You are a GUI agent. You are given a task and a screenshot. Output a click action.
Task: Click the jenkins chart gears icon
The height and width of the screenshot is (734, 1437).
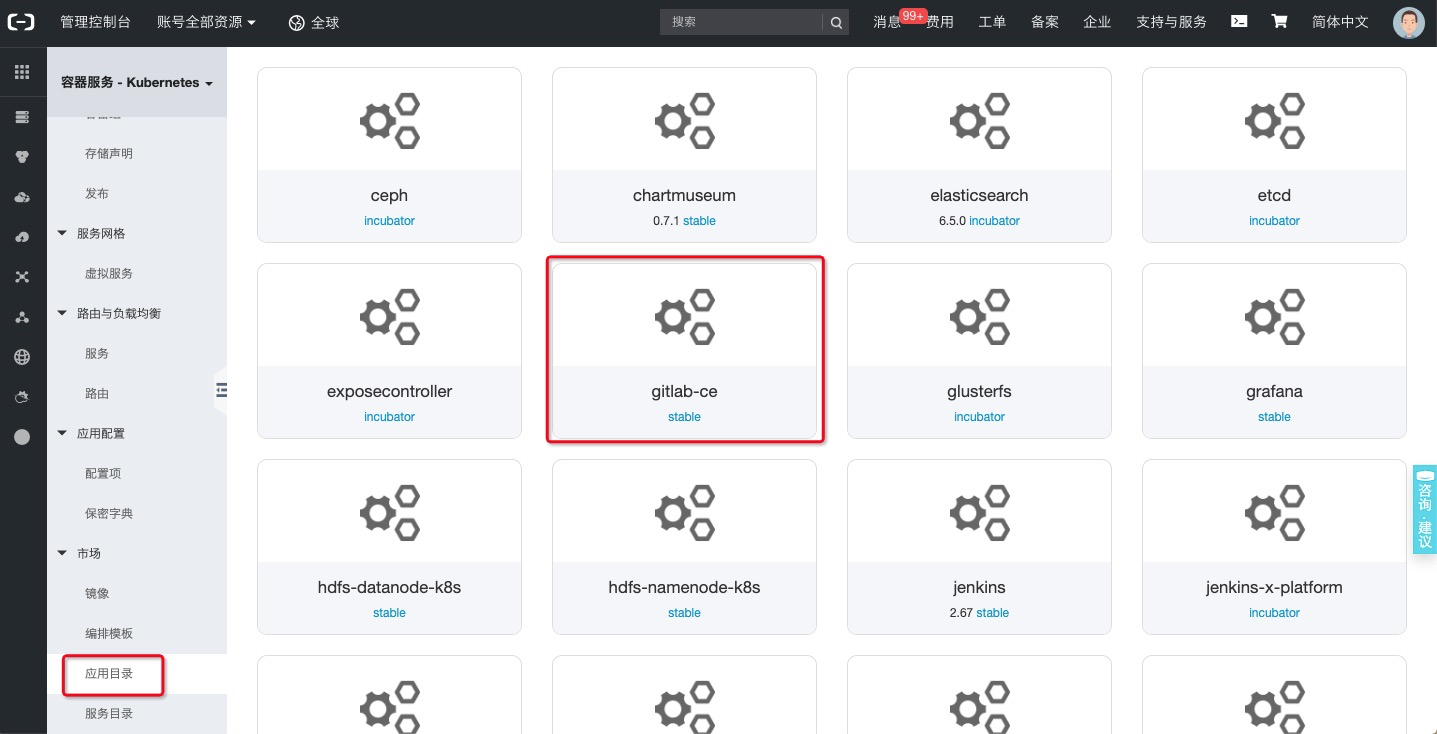pos(979,513)
